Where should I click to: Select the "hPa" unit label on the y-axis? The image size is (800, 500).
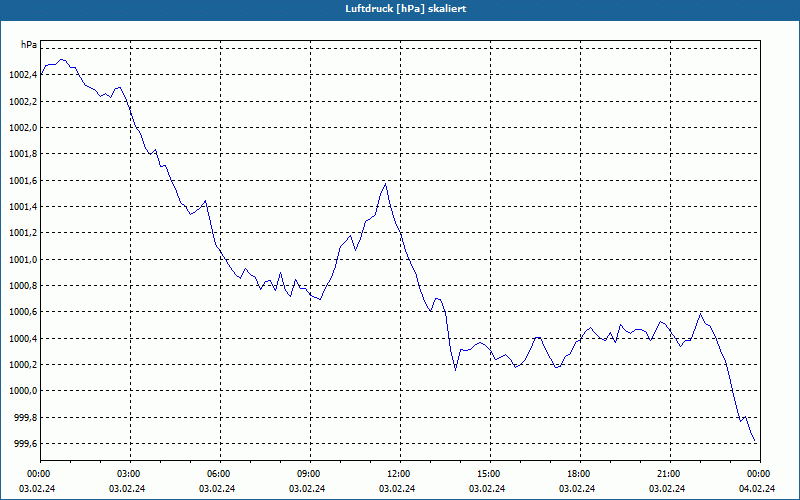coord(29,45)
